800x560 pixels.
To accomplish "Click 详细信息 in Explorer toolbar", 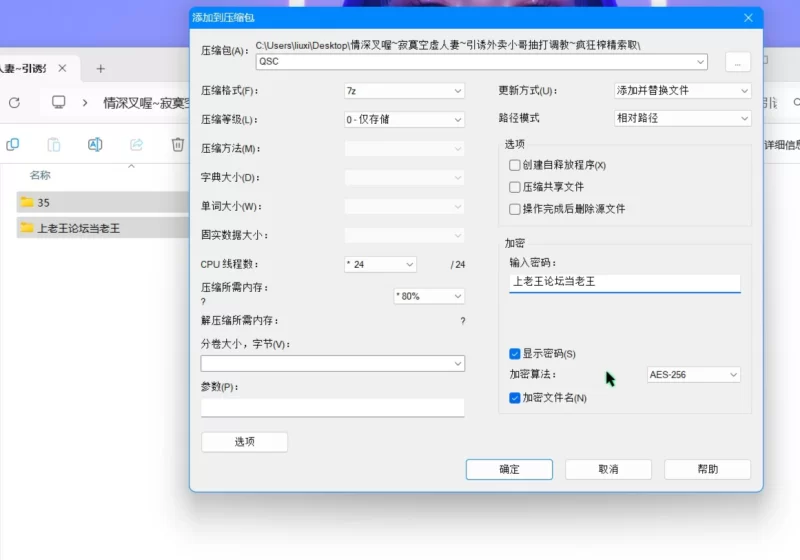I will [x=782, y=145].
